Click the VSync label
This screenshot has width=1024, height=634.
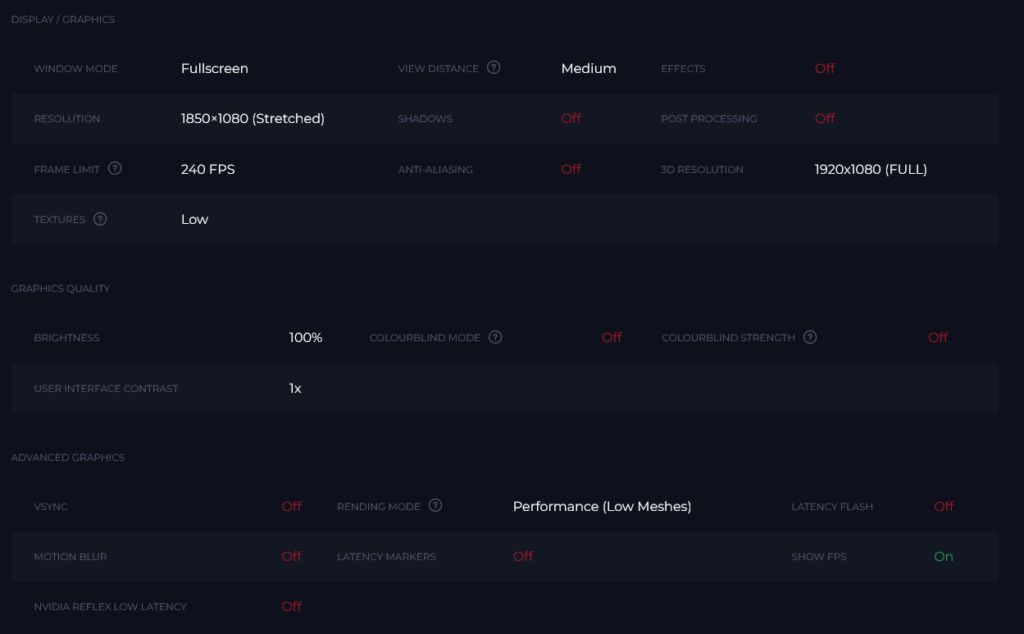51,507
